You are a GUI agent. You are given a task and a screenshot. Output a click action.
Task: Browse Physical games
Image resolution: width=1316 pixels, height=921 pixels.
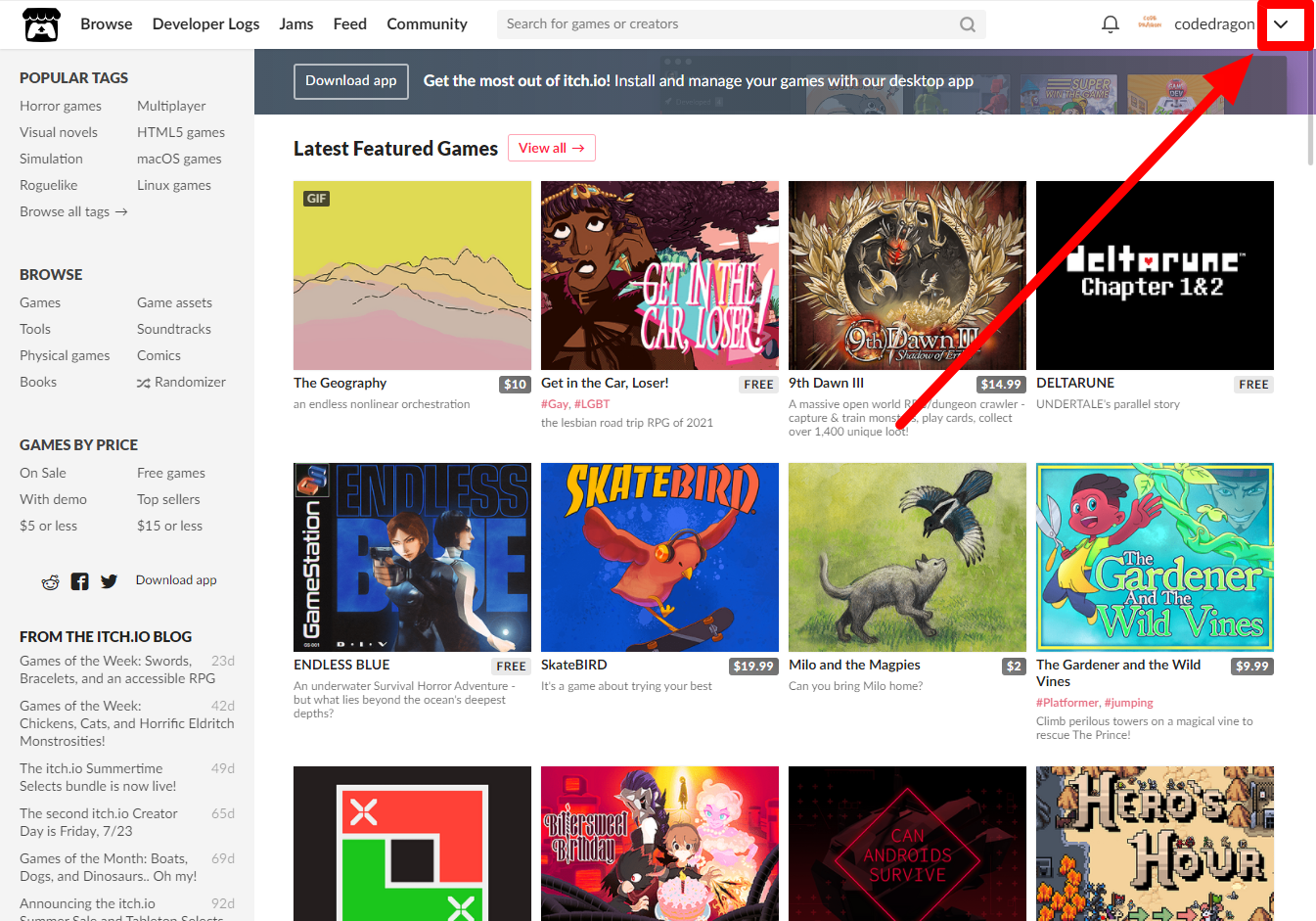coord(65,355)
